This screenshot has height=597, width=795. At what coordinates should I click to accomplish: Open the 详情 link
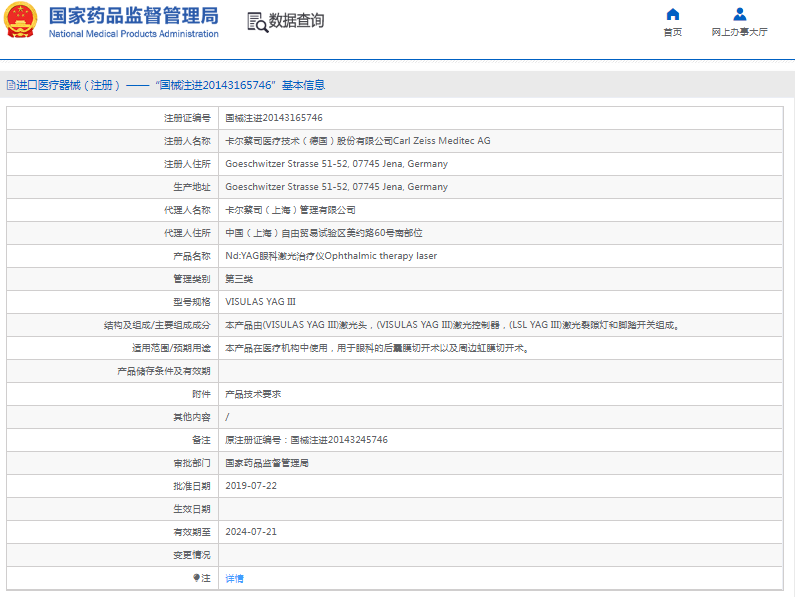click(x=234, y=578)
